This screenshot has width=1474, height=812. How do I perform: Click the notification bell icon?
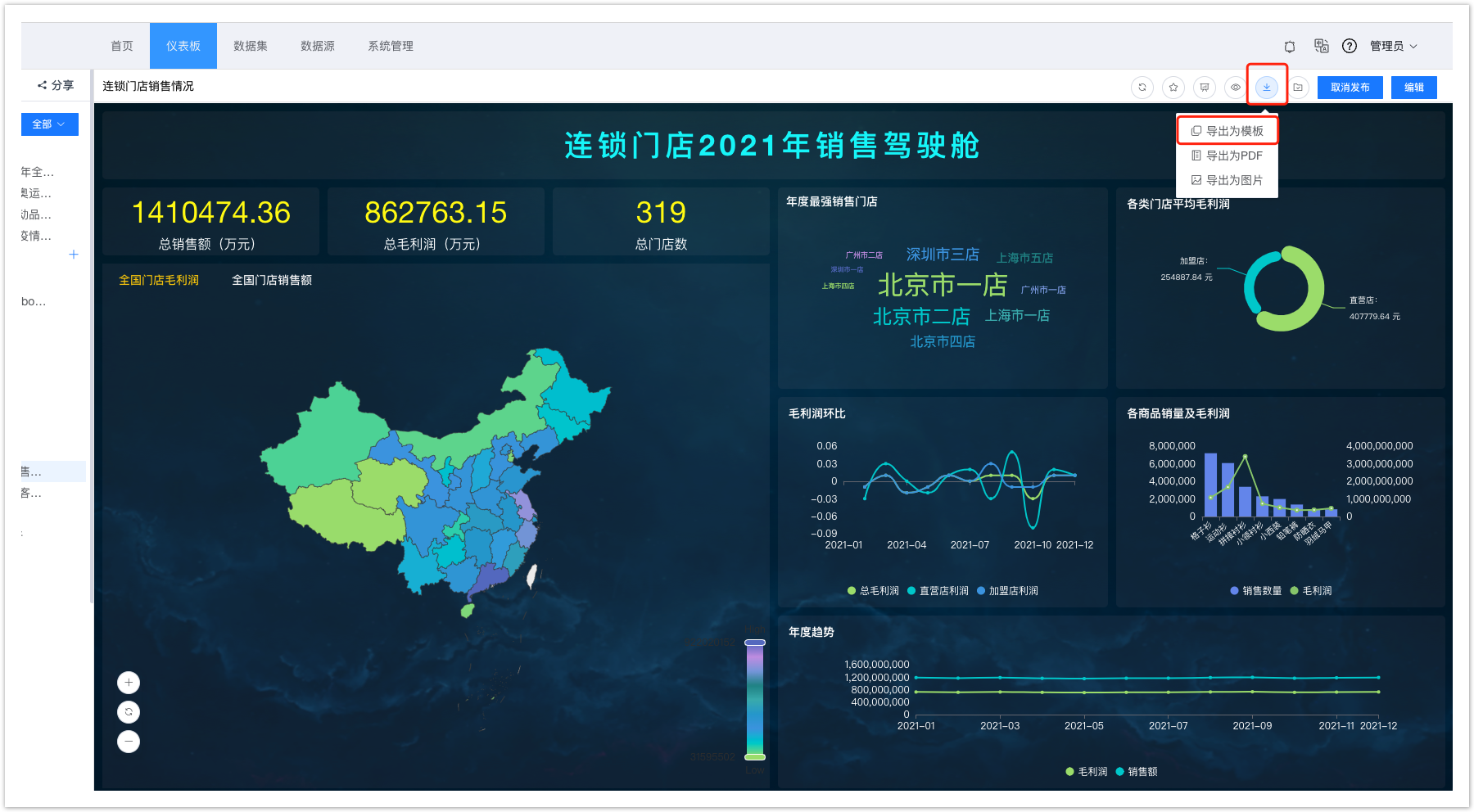1290,47
